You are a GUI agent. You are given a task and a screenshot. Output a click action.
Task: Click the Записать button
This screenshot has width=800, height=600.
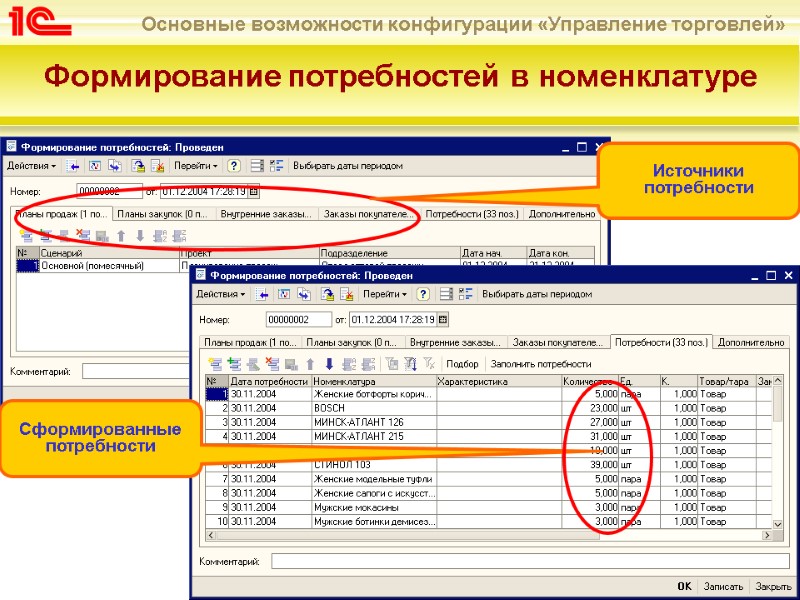(x=722, y=585)
